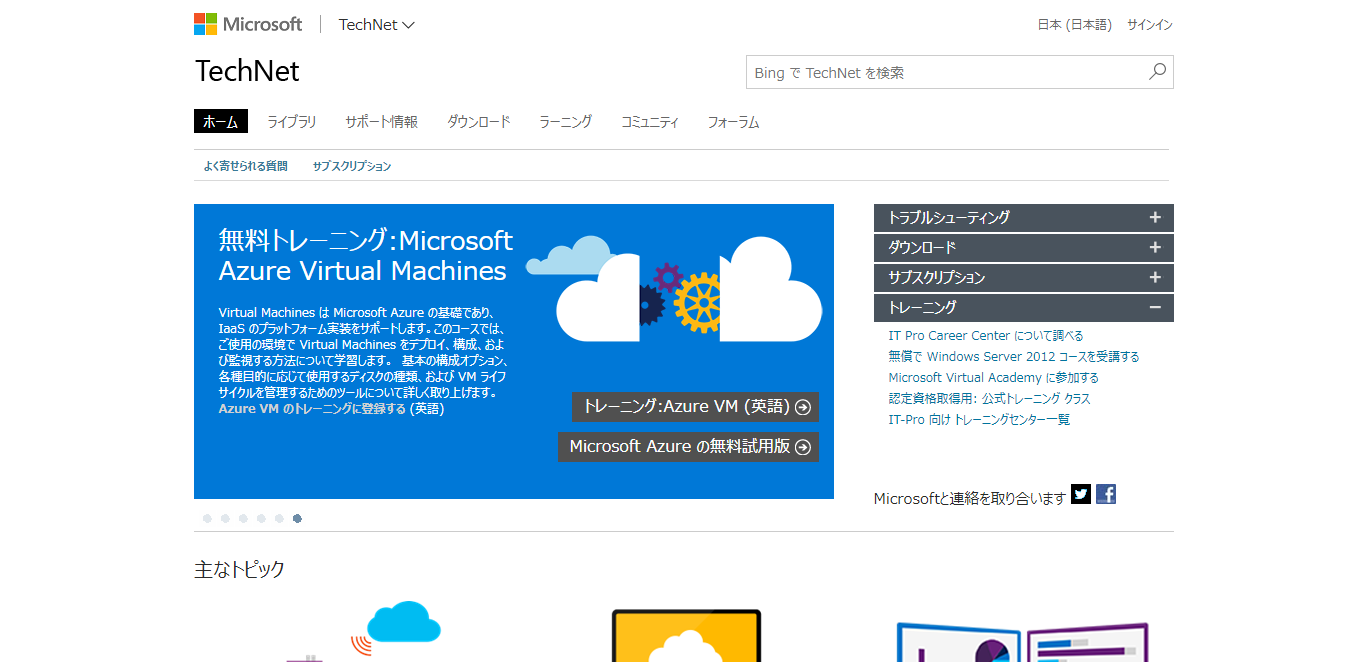Click the サインイン link
Viewport: 1366px width, 662px height.
[1150, 25]
